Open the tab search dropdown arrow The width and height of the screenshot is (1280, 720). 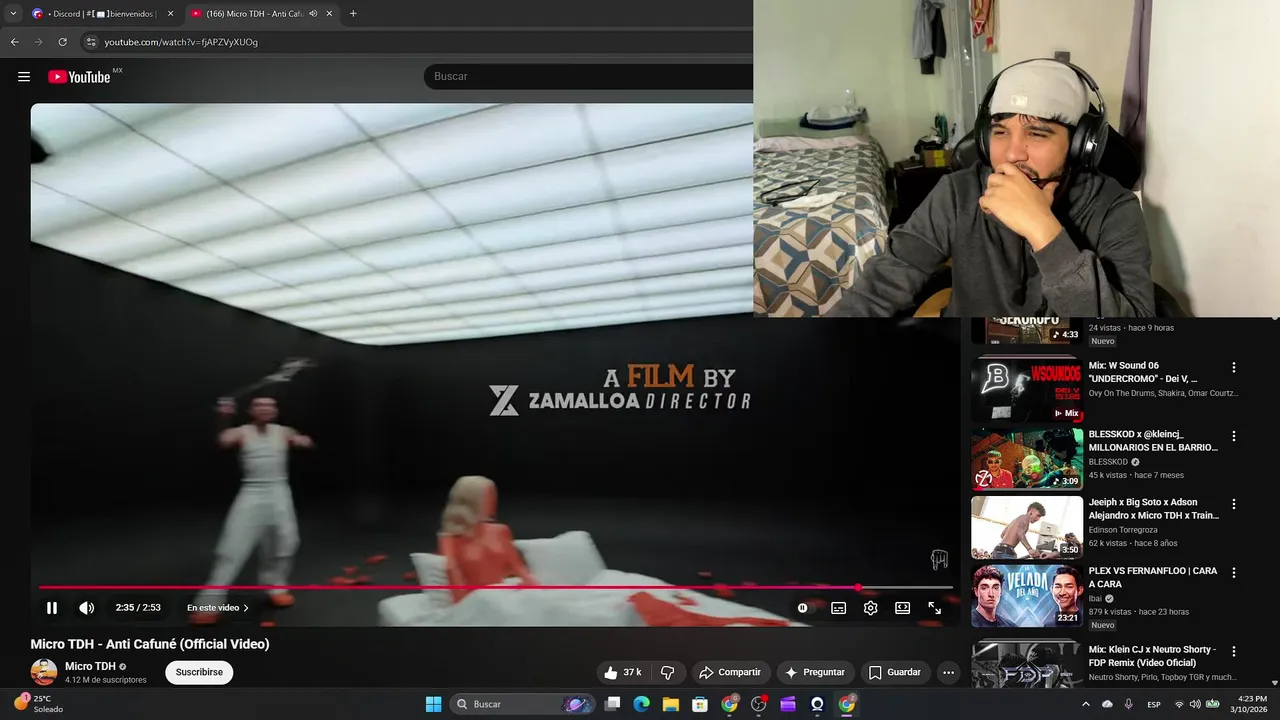(x=13, y=14)
